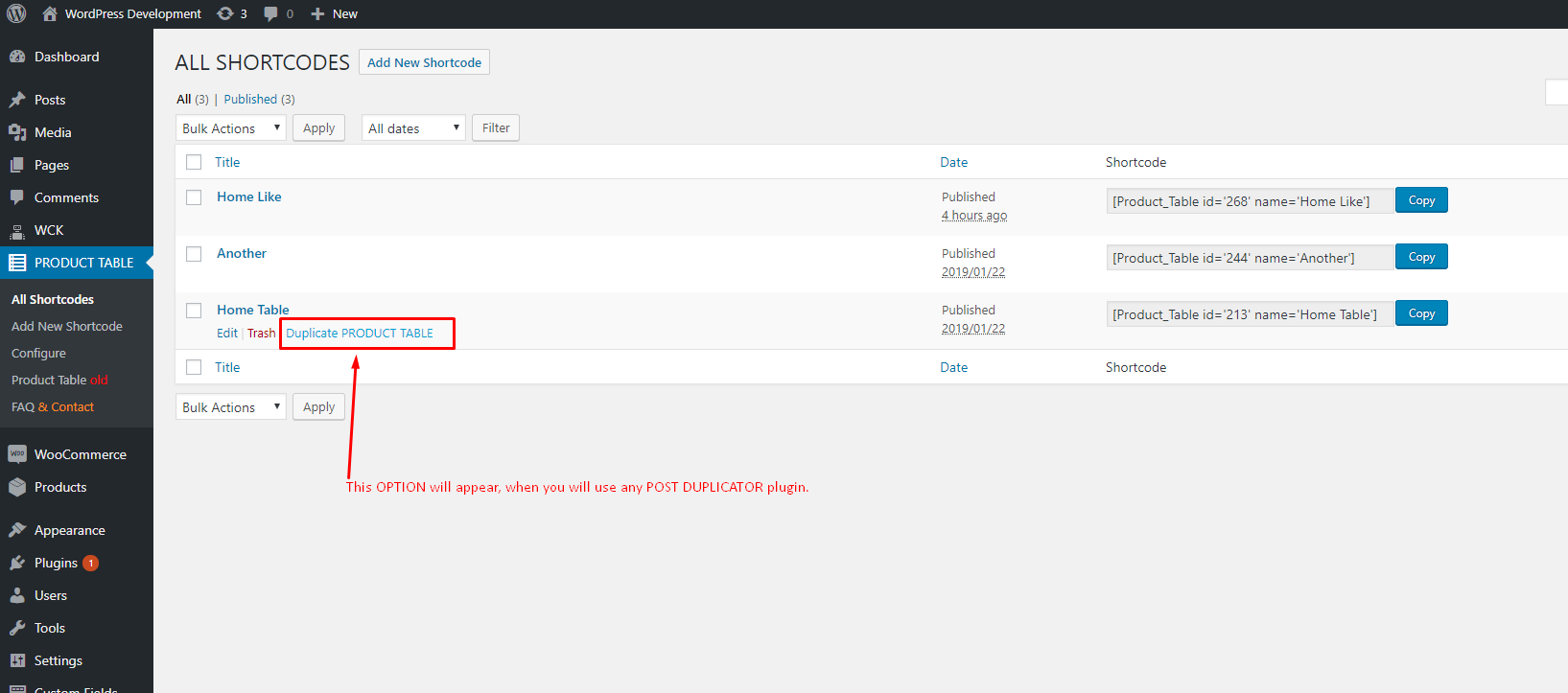Copy the Home Like shortcode
This screenshot has width=1568, height=693.
click(1421, 200)
